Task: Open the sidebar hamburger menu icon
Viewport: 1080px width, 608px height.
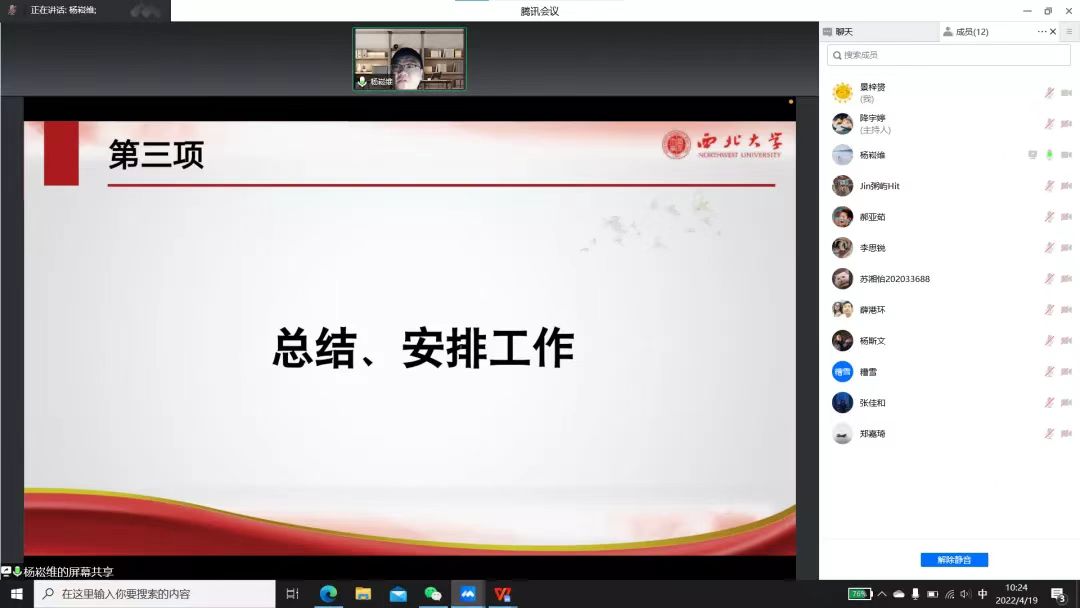Action: pos(1069,32)
